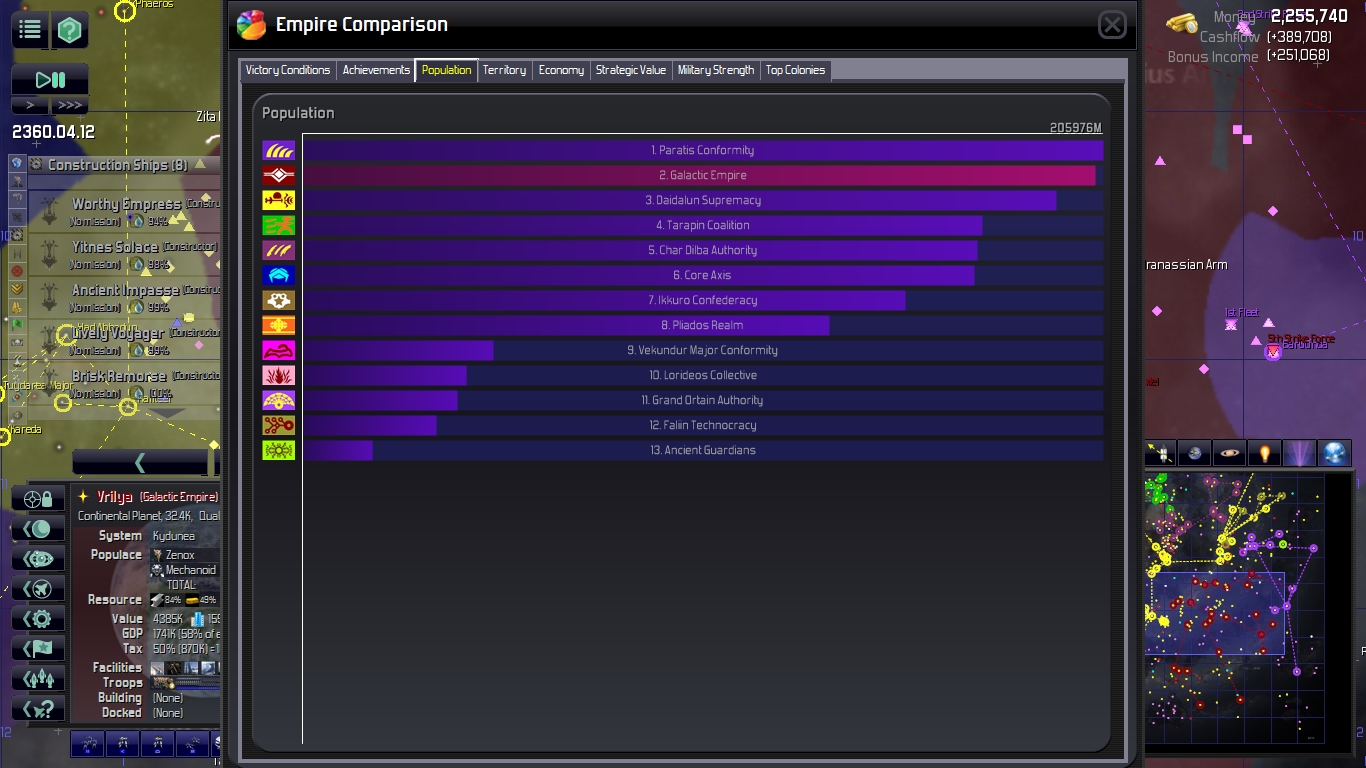Click the Pliados Realm flag icon
Screen dimensions: 1366x768
(279, 325)
